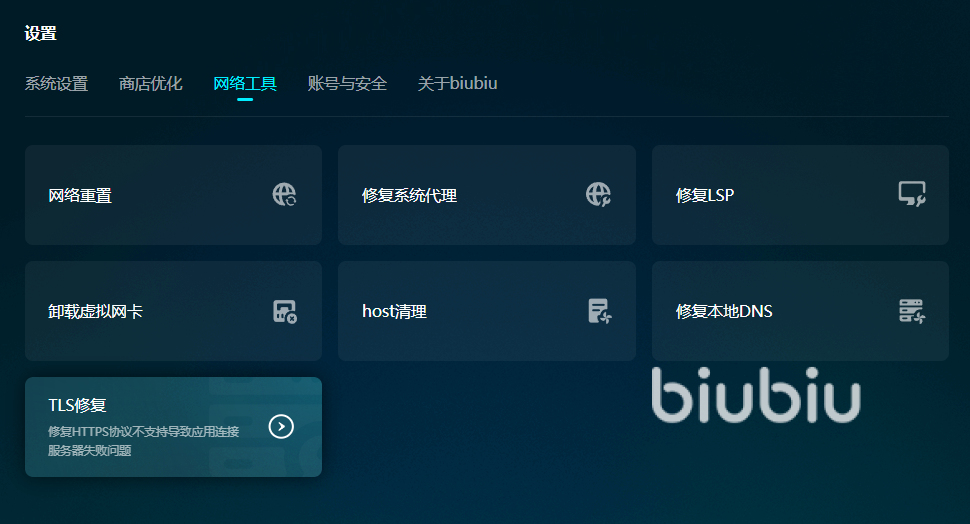Switch to the 系统设置 tab
Screen dimensions: 970x524
click(x=56, y=84)
